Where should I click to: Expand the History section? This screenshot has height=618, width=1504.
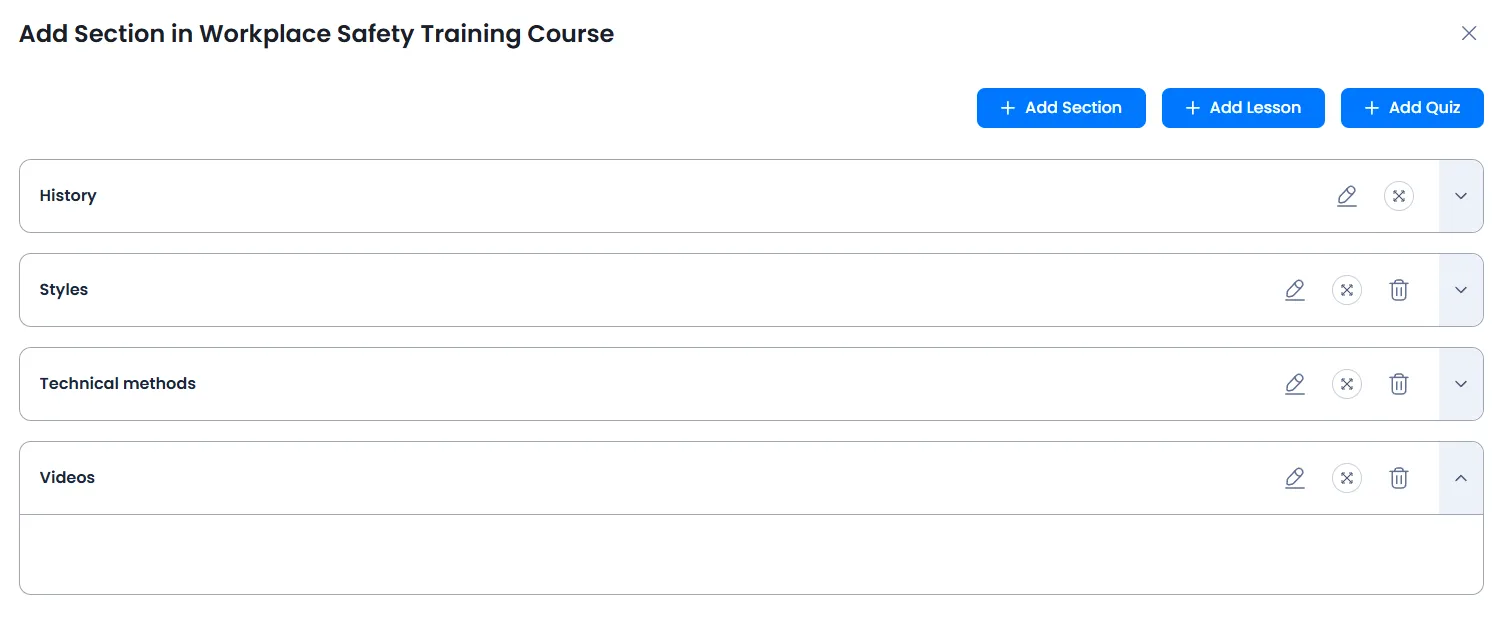1460,196
